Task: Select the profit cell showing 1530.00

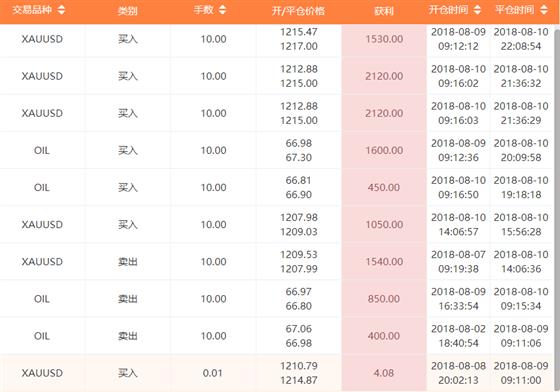Action: [384, 39]
